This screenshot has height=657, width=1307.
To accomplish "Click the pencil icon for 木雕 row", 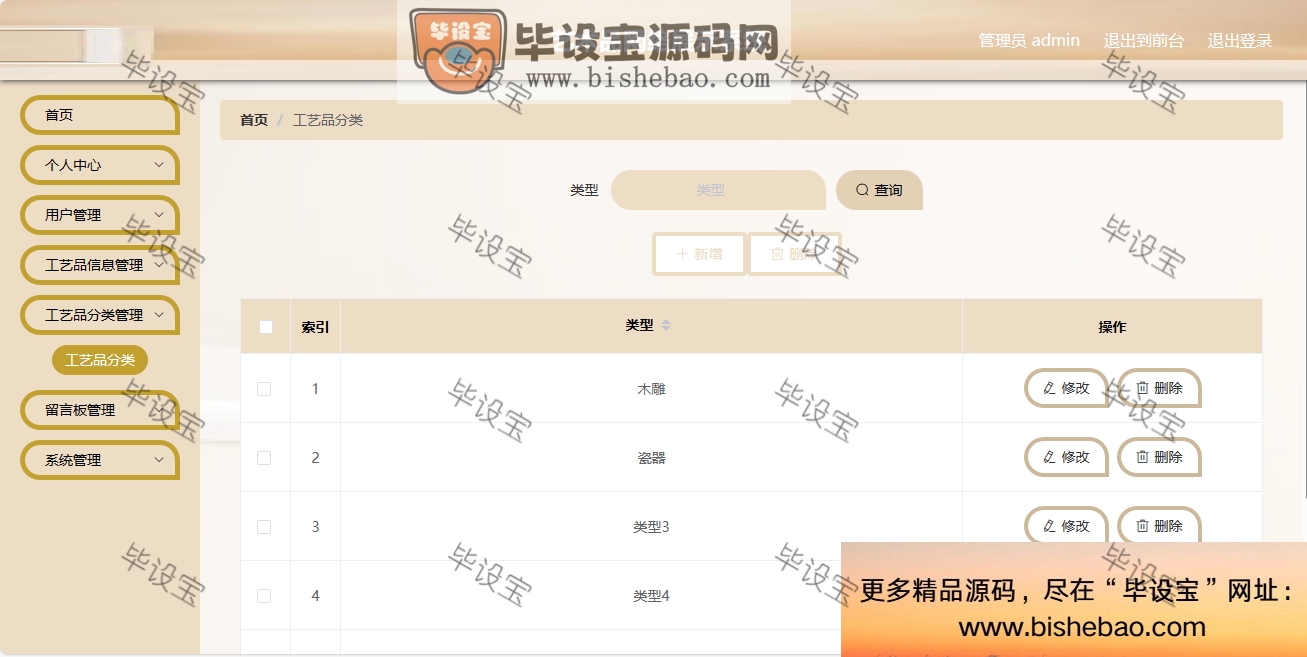I will pos(1049,388).
